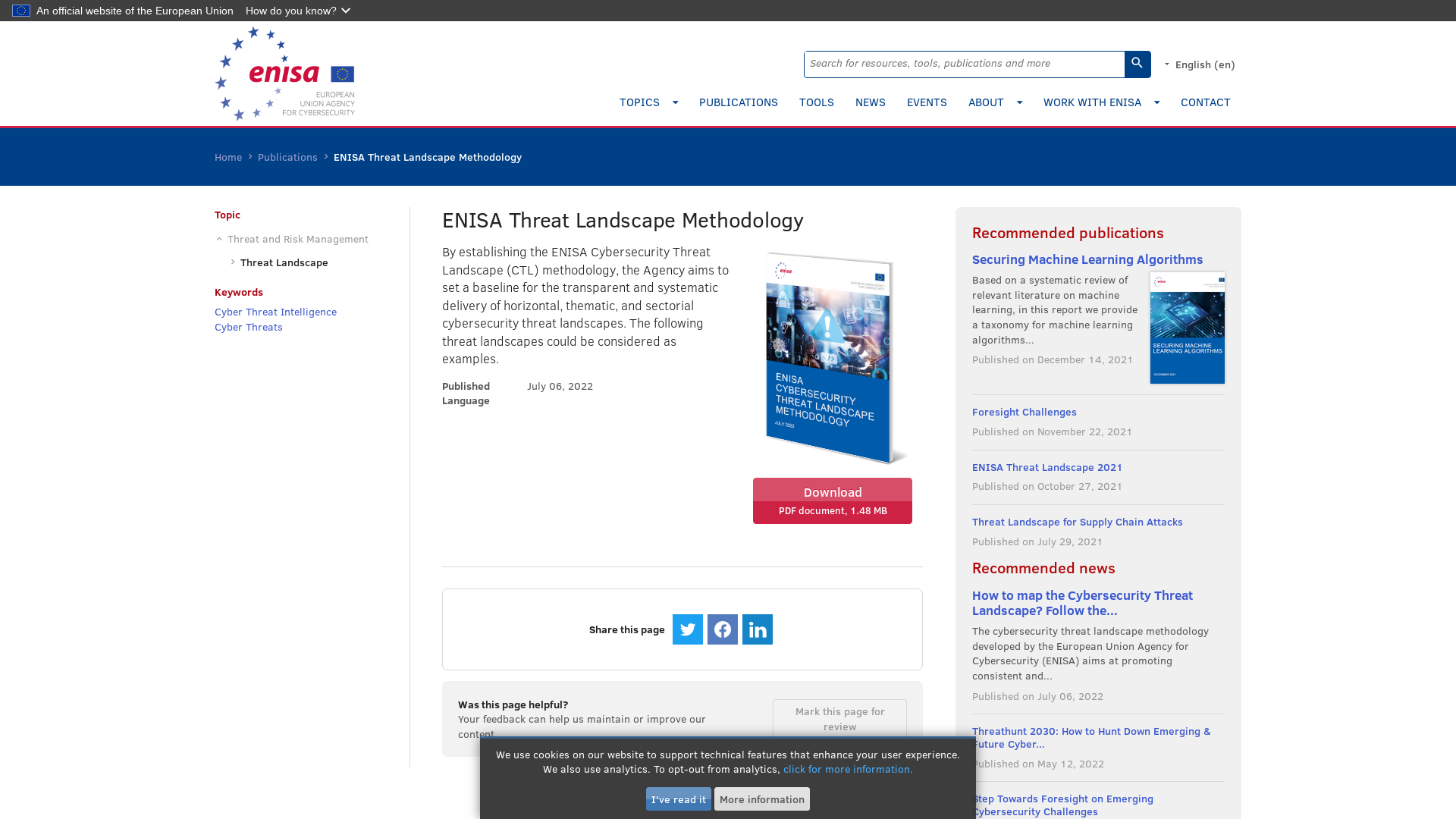Go to the NEWS section
Image resolution: width=1456 pixels, height=819 pixels.
pos(870,102)
